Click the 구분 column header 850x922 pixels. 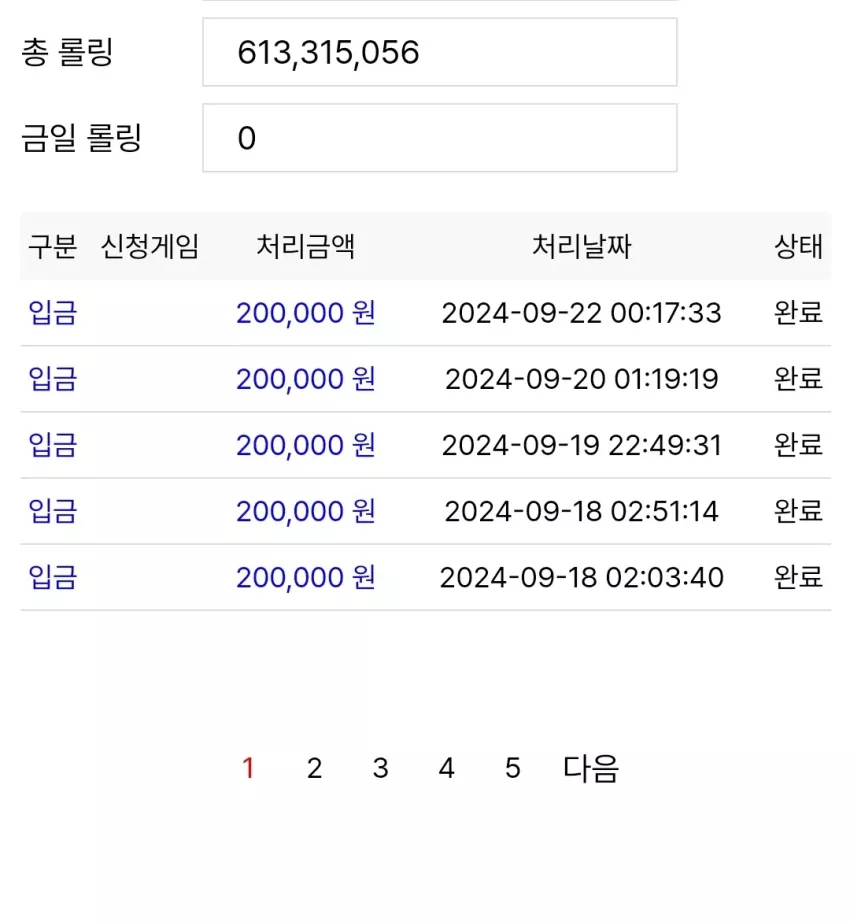click(x=53, y=246)
